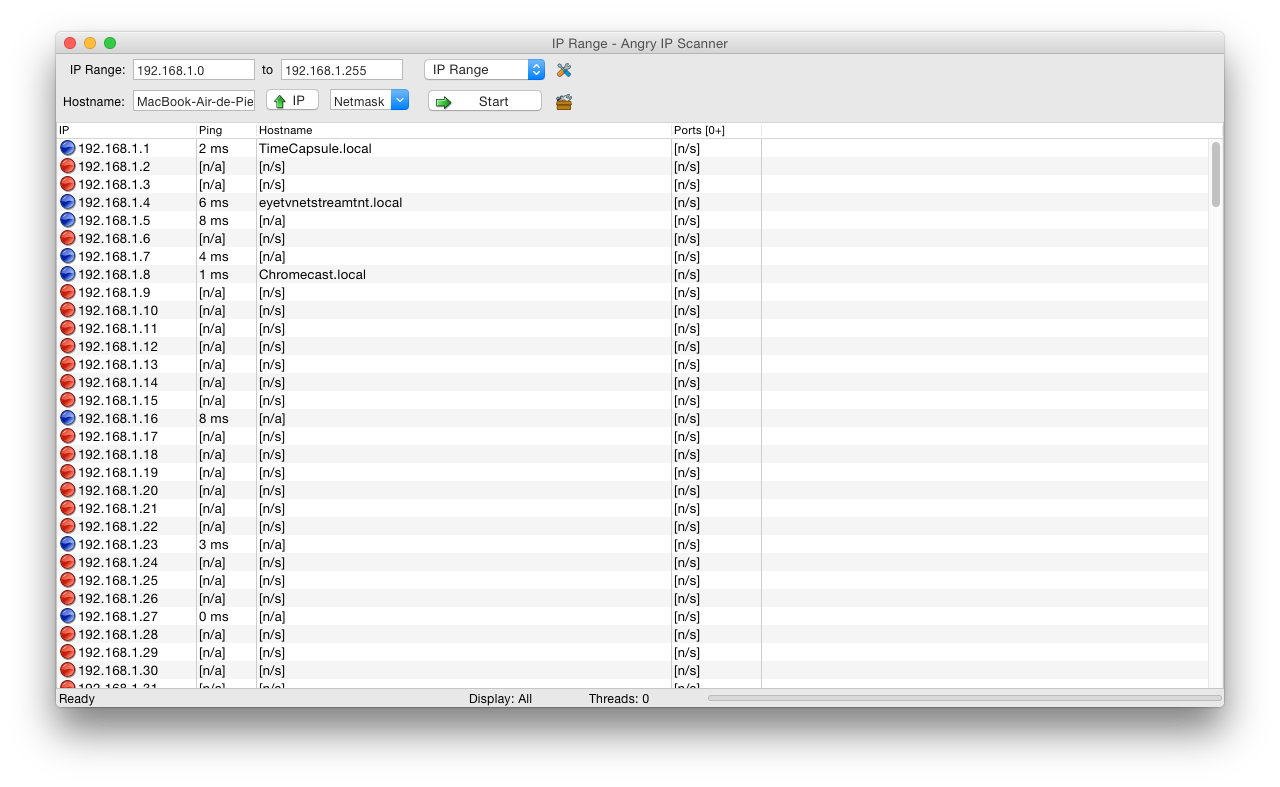Select IP address 192.168.1.13

point(118,364)
